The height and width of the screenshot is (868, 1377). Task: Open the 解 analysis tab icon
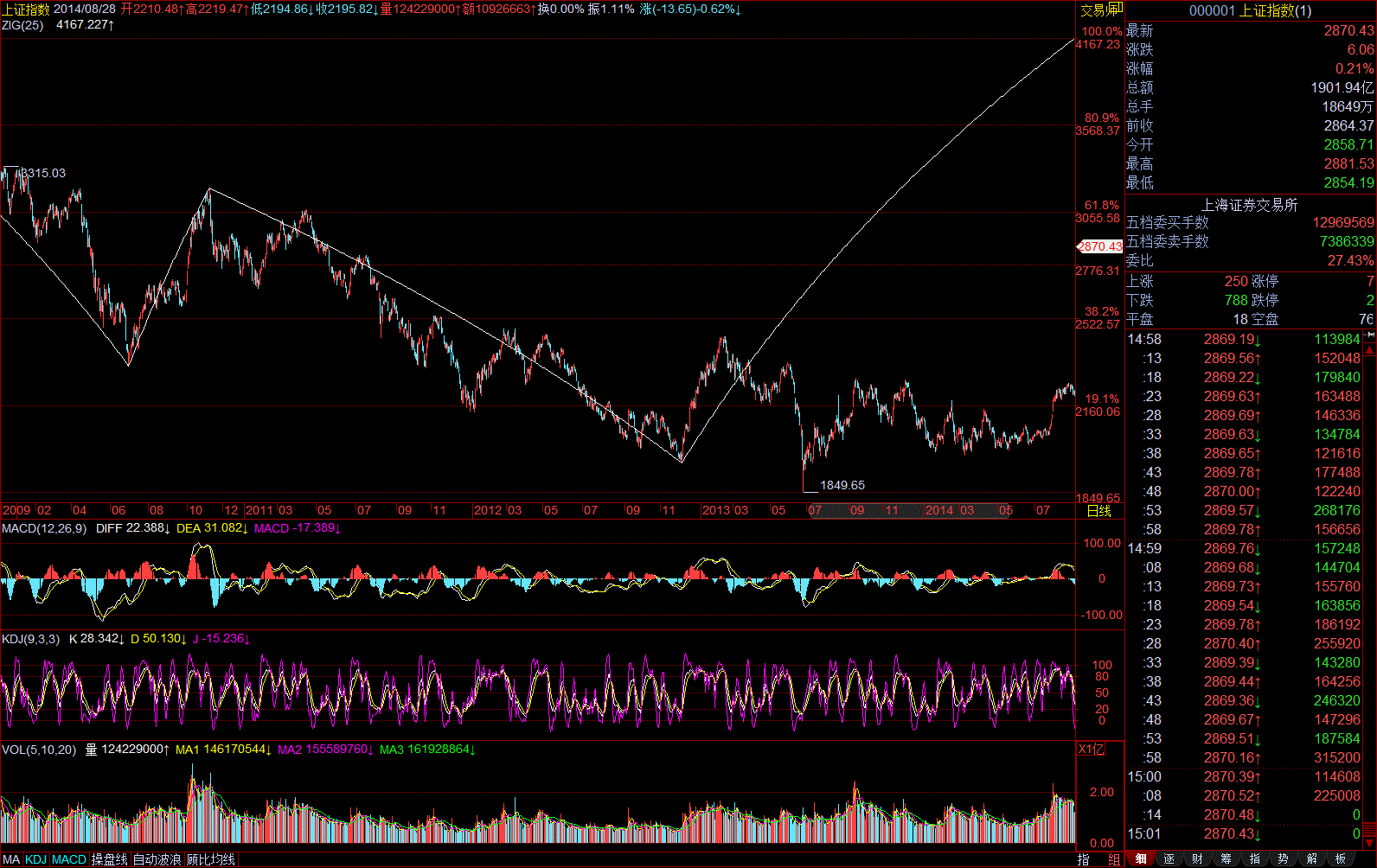point(1312,858)
